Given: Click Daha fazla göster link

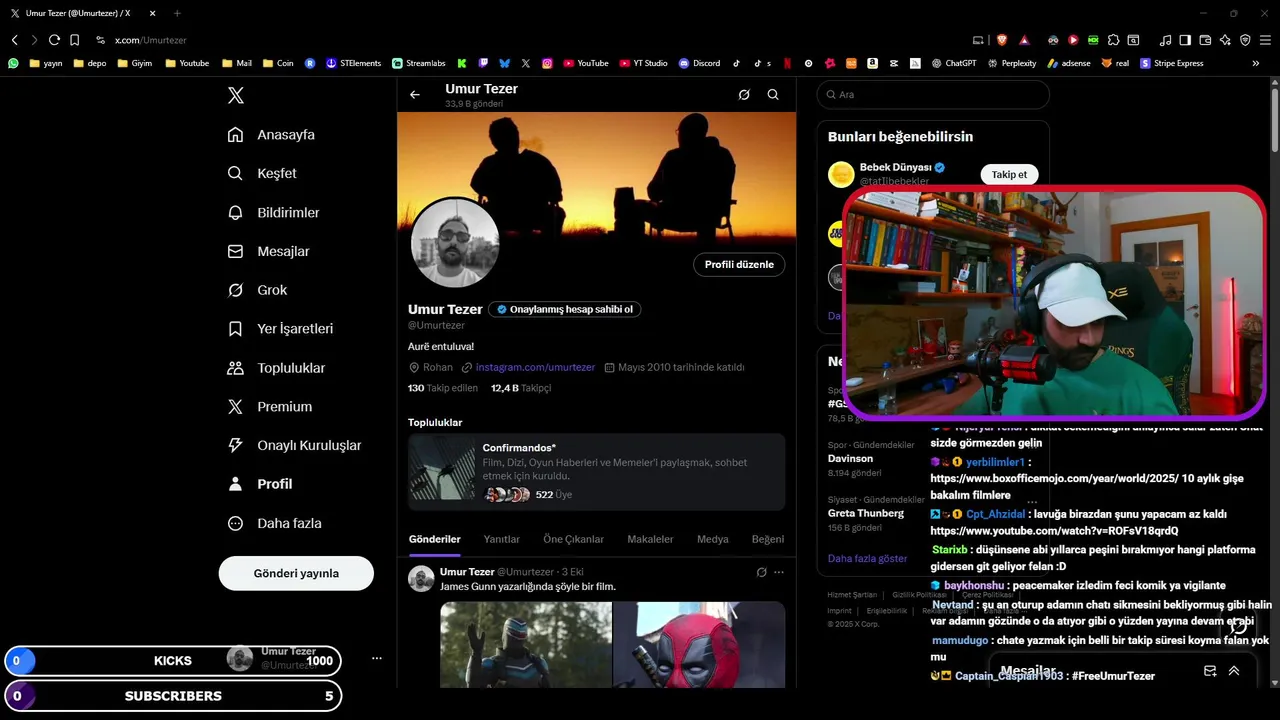Looking at the screenshot, I should pos(867,558).
